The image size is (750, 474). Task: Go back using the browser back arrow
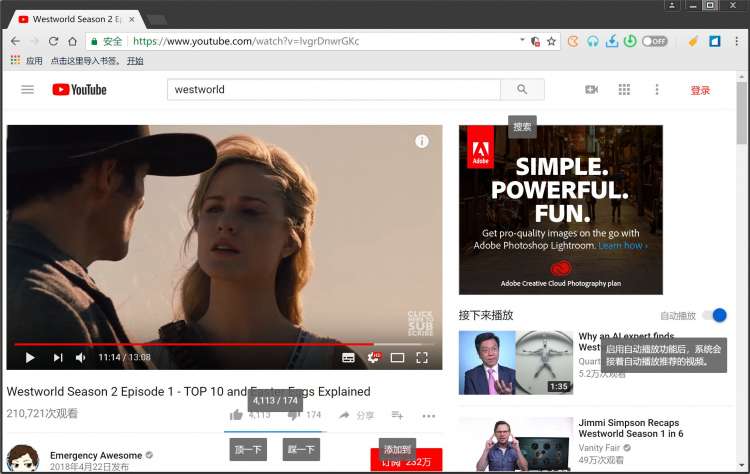tap(15, 41)
